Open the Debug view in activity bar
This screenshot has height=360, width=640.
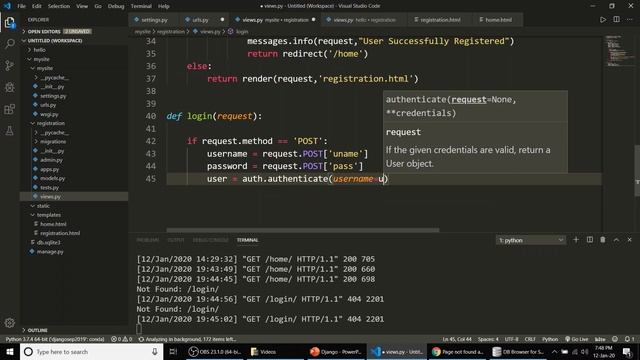click(10, 87)
